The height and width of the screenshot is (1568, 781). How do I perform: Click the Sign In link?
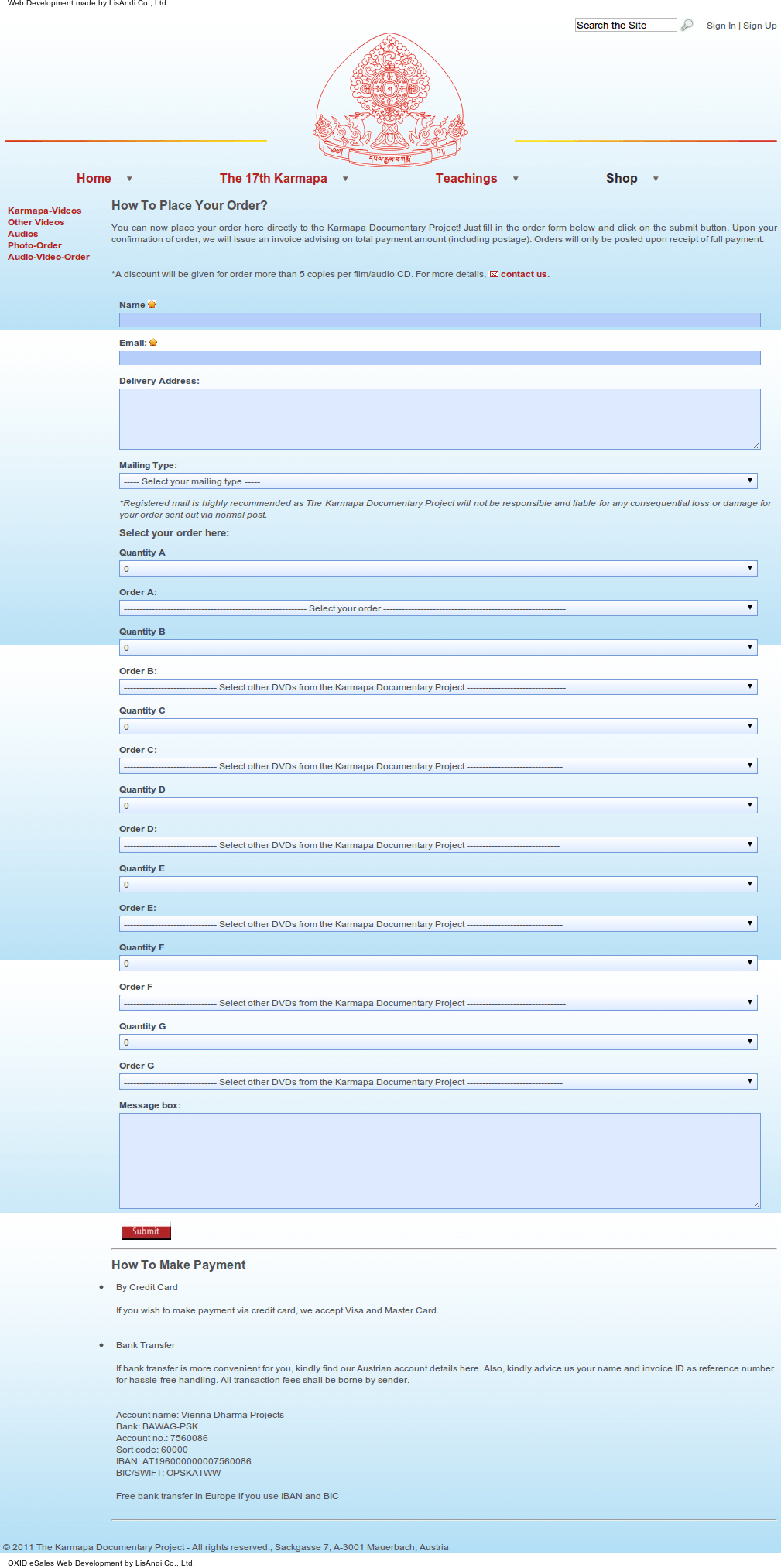click(721, 26)
